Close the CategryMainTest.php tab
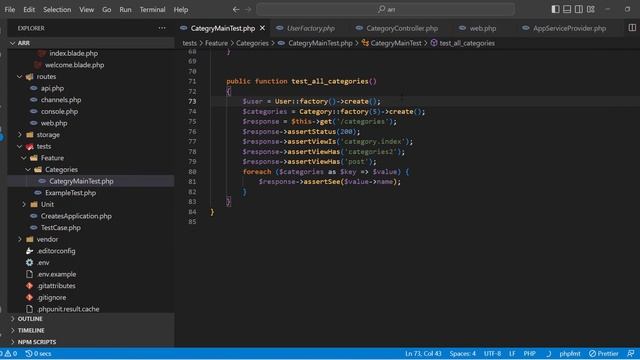 262,28
